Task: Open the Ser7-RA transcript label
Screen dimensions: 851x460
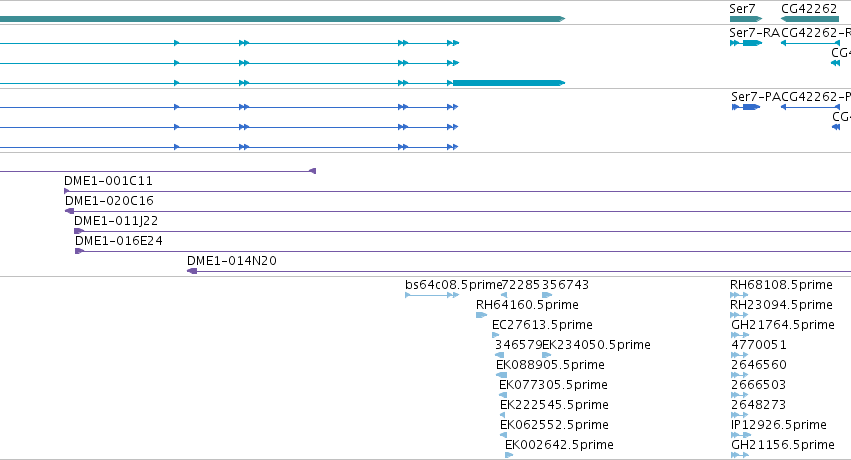Action: tap(754, 33)
